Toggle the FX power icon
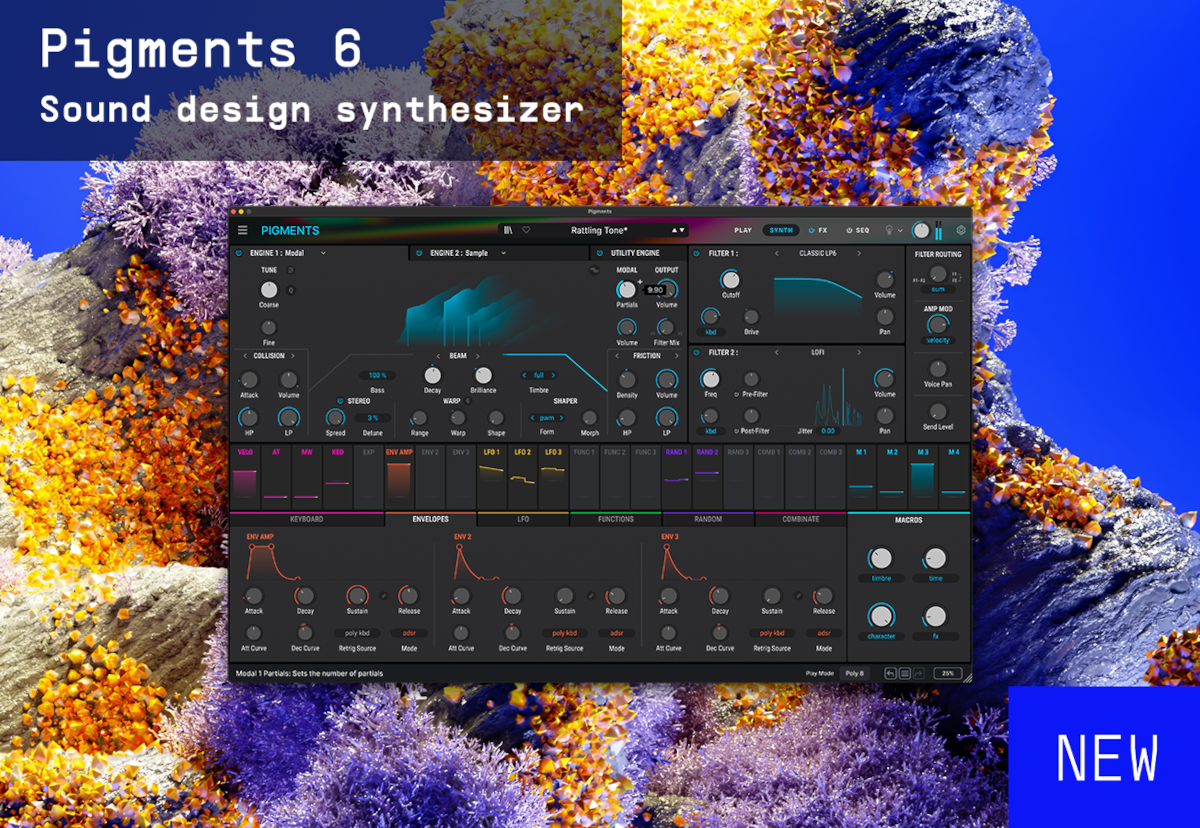 (x=811, y=230)
